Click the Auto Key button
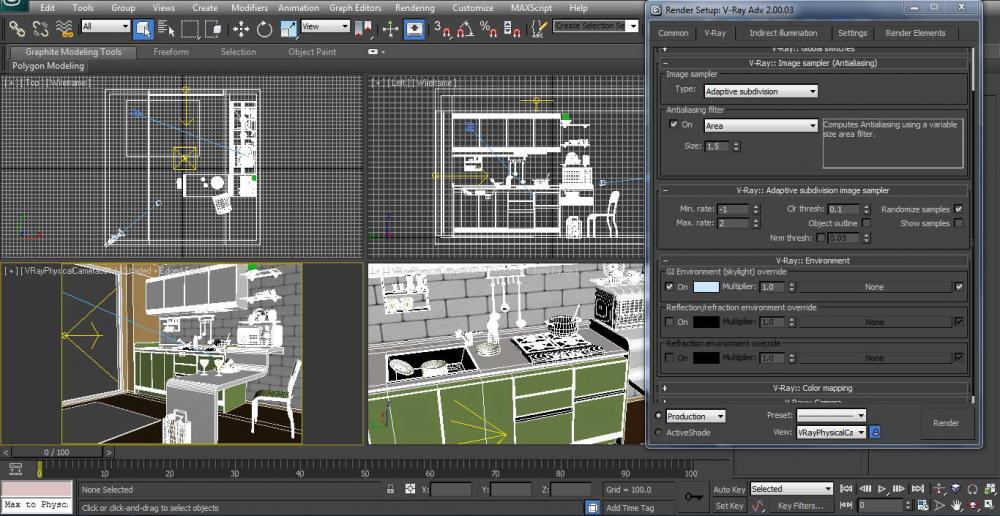The width and height of the screenshot is (1000, 516). pos(730,489)
